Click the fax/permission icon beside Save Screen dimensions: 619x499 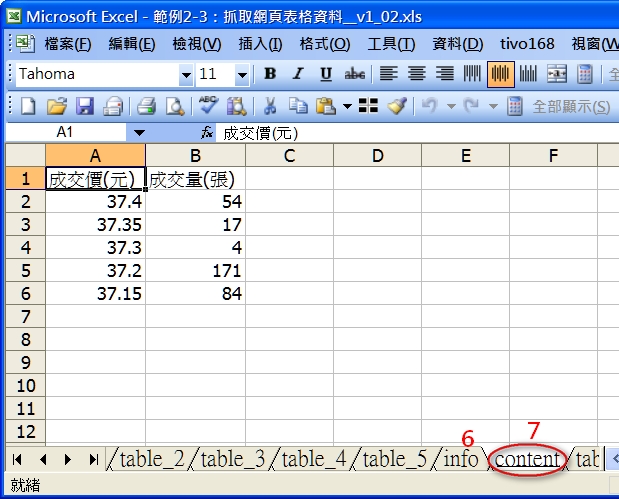coord(113,106)
